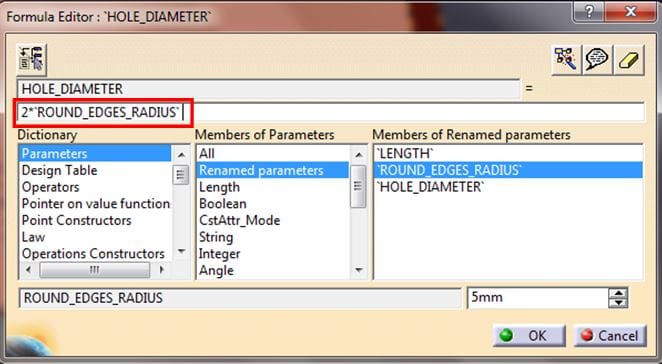The width and height of the screenshot is (662, 364).
Task: Select the HOLE_DIAMETER name field
Action: (x=269, y=89)
